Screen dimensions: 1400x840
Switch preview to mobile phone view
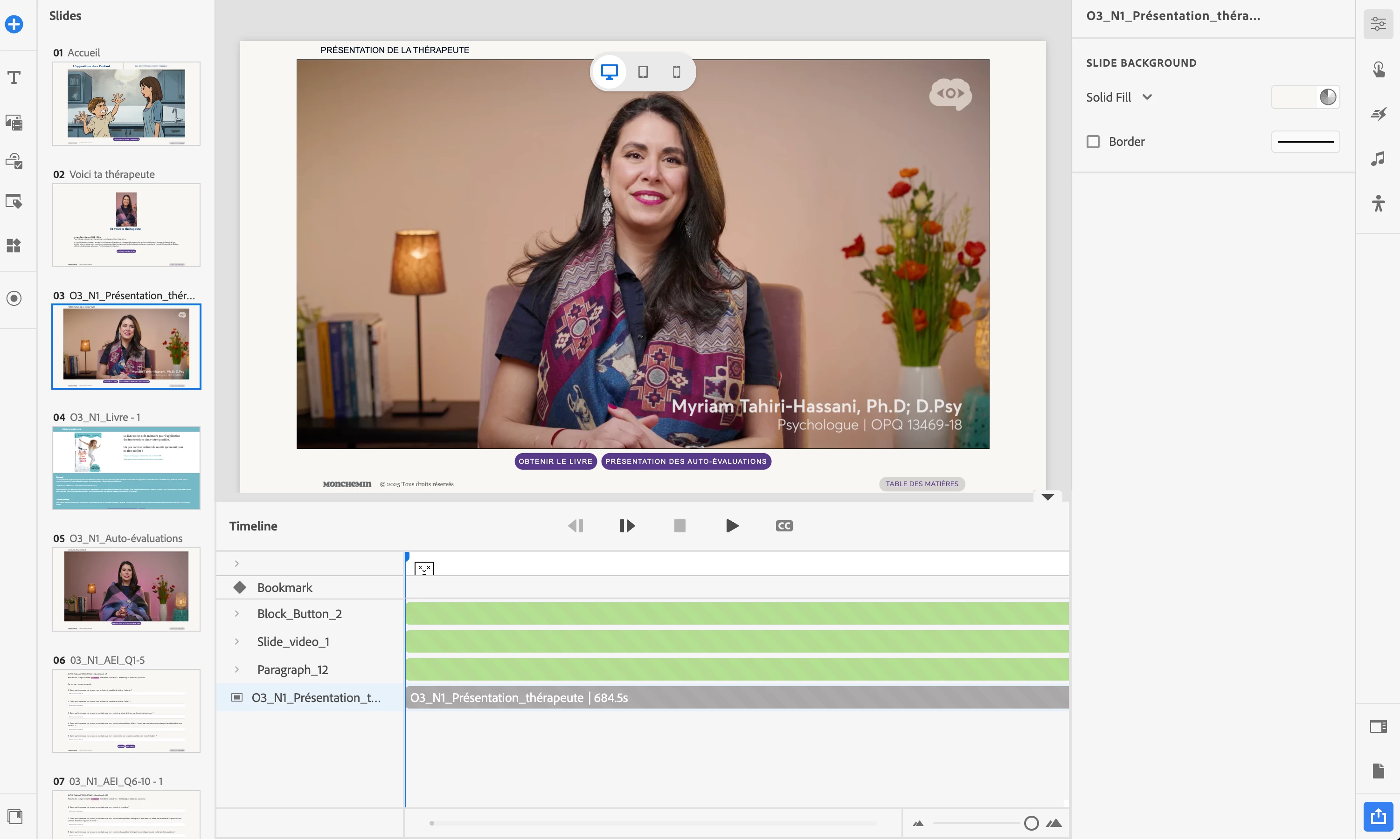click(x=676, y=72)
